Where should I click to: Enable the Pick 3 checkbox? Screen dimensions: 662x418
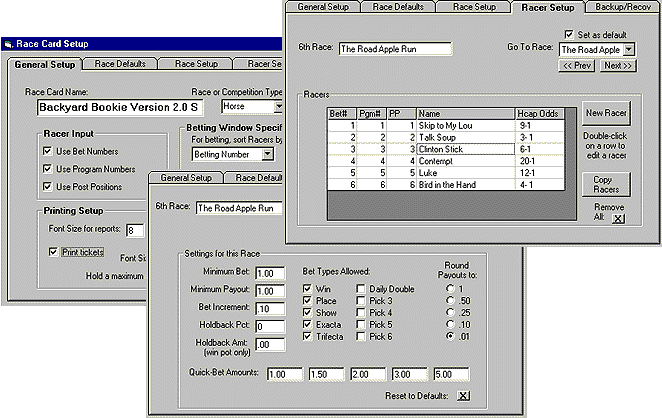361,301
